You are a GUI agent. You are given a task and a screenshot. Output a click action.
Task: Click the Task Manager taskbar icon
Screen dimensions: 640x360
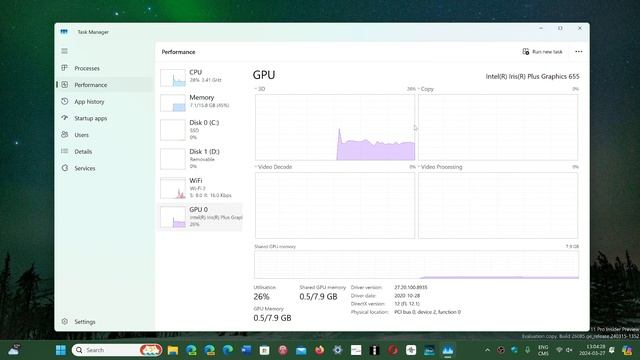pos(448,350)
